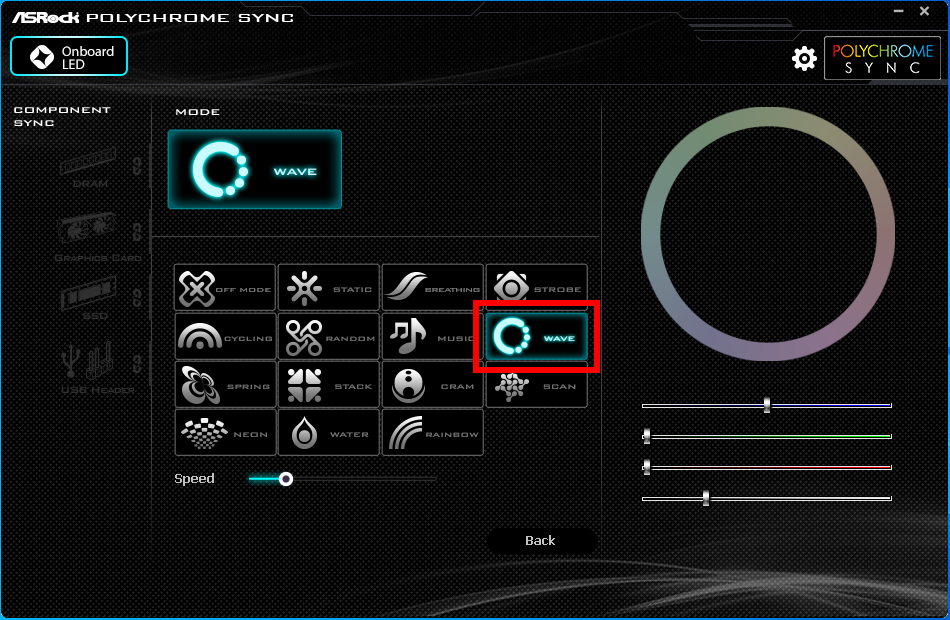Toggle USB Header sync link icon
The image size is (950, 620).
pos(138,364)
